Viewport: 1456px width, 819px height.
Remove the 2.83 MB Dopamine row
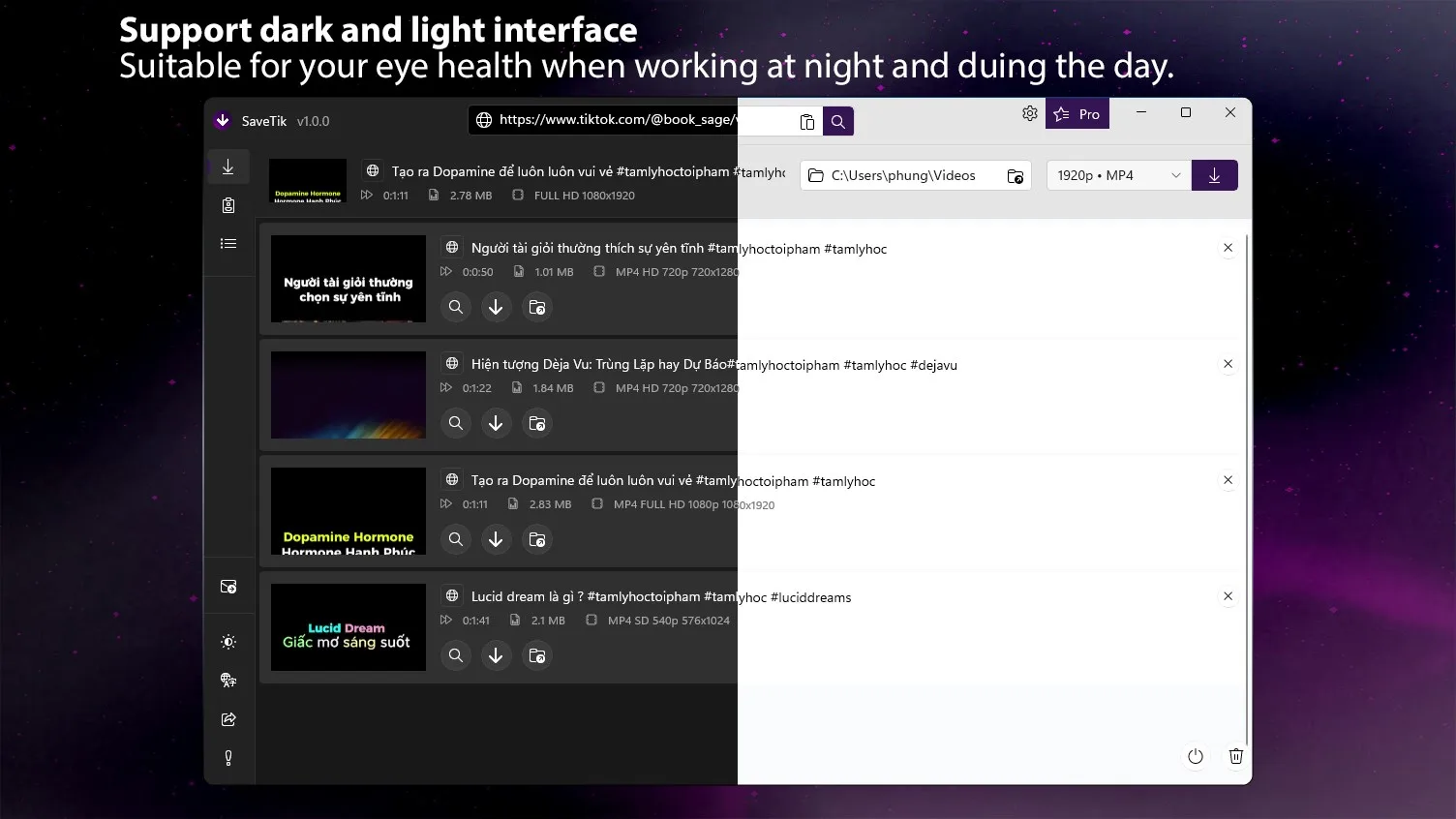1228,480
